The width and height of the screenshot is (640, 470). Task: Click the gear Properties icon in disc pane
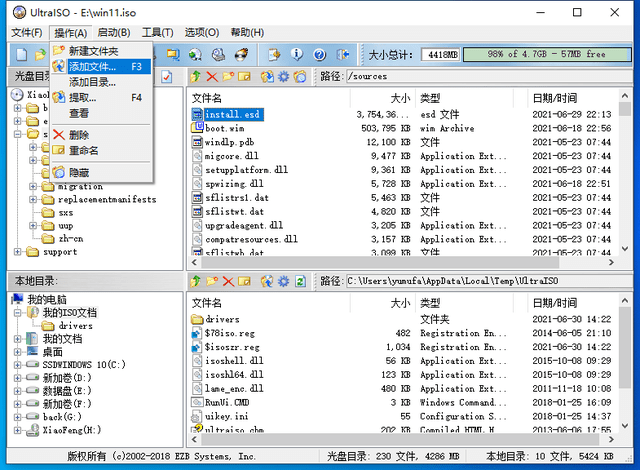pos(283,76)
